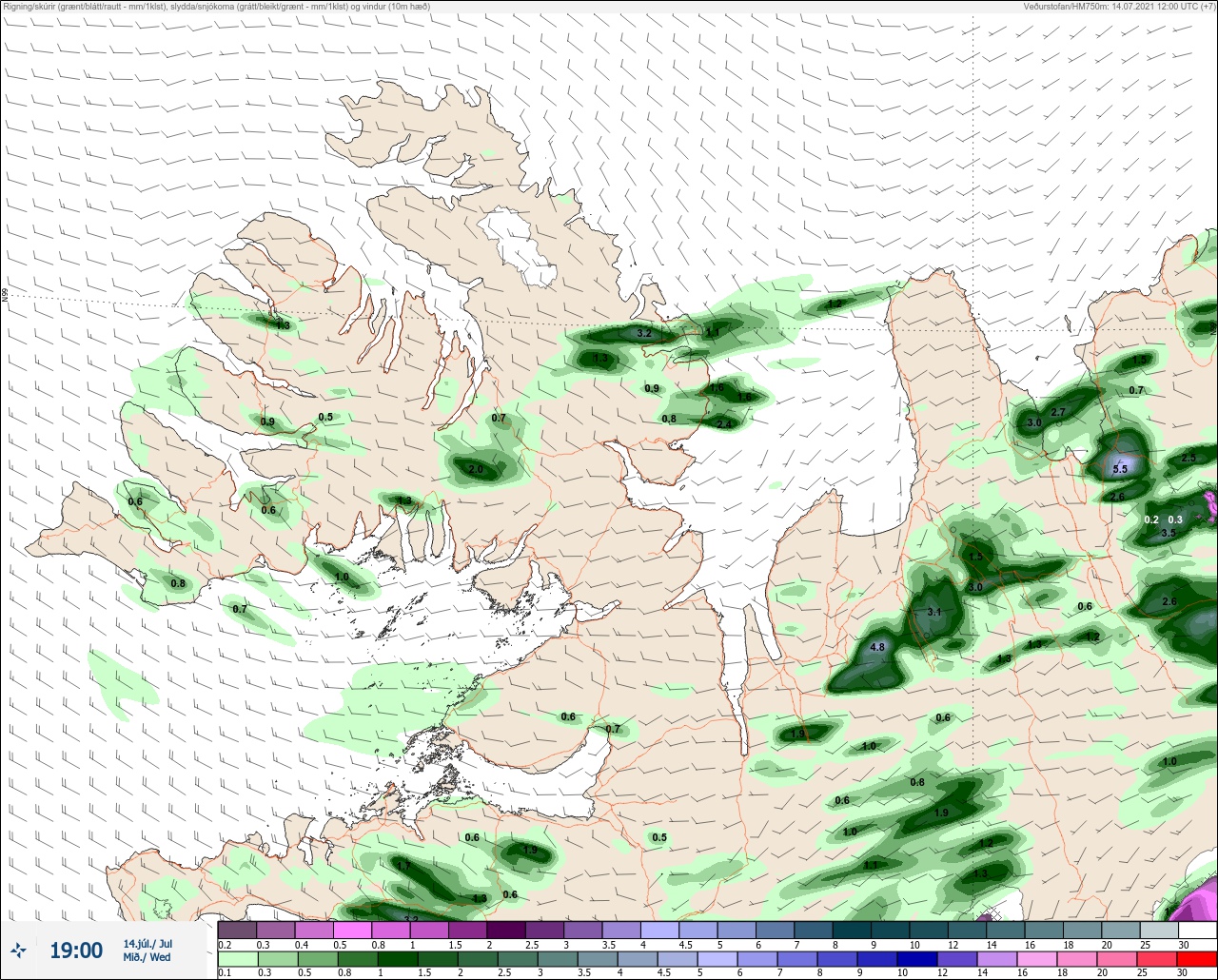Image resolution: width=1218 pixels, height=980 pixels.
Task: Click the 4.8 precipitation value on the map
Action: [x=878, y=647]
